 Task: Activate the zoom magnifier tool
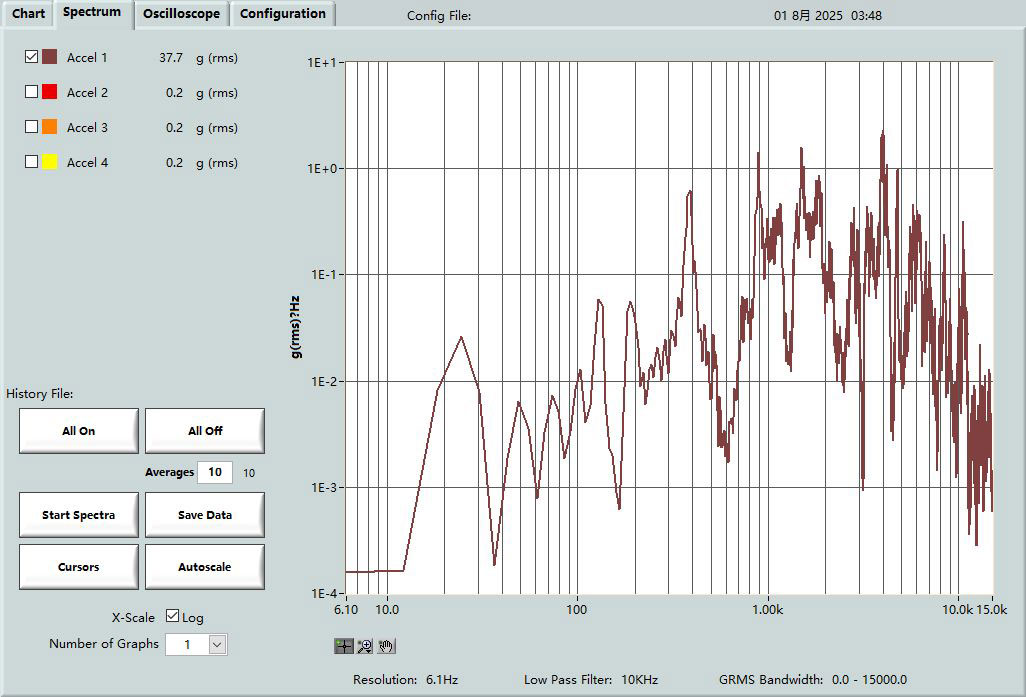coord(365,646)
